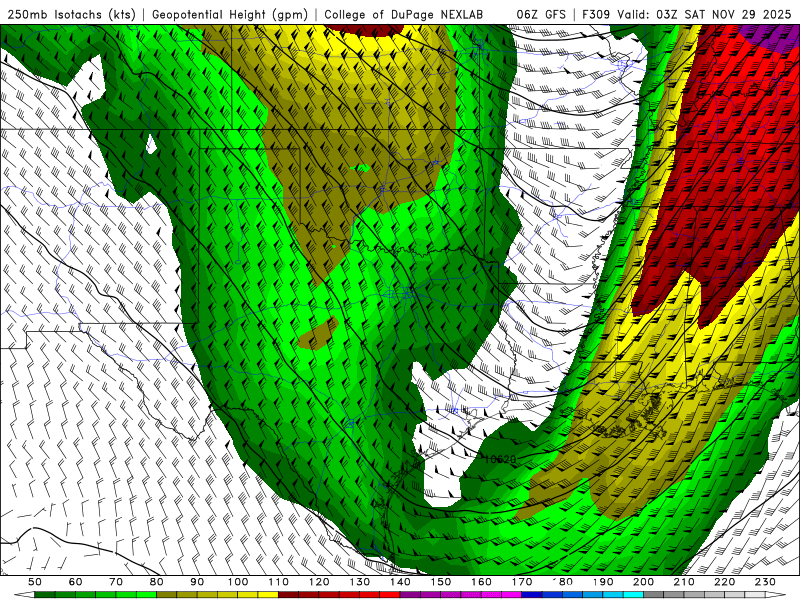Click the cyan swatch ending at 200
800x600 pixels.
coord(633,595)
